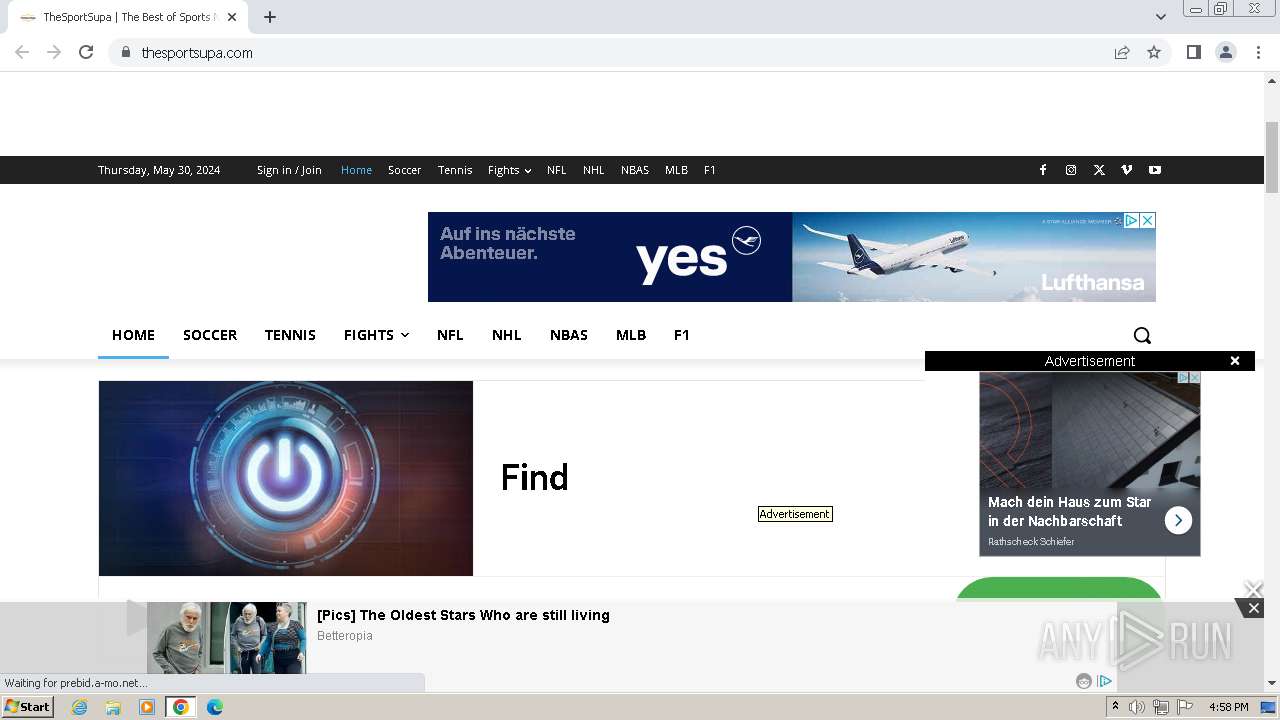Open Microsoft Edge from taskbar

pyautogui.click(x=215, y=707)
